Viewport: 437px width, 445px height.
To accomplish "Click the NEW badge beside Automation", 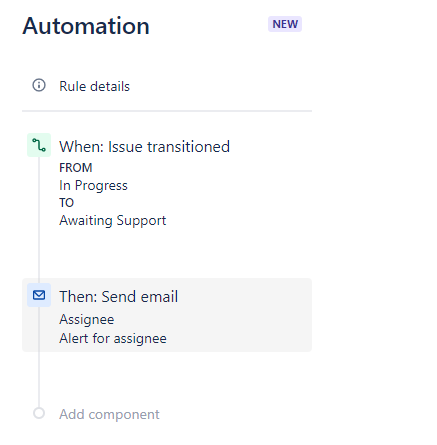I will point(285,24).
